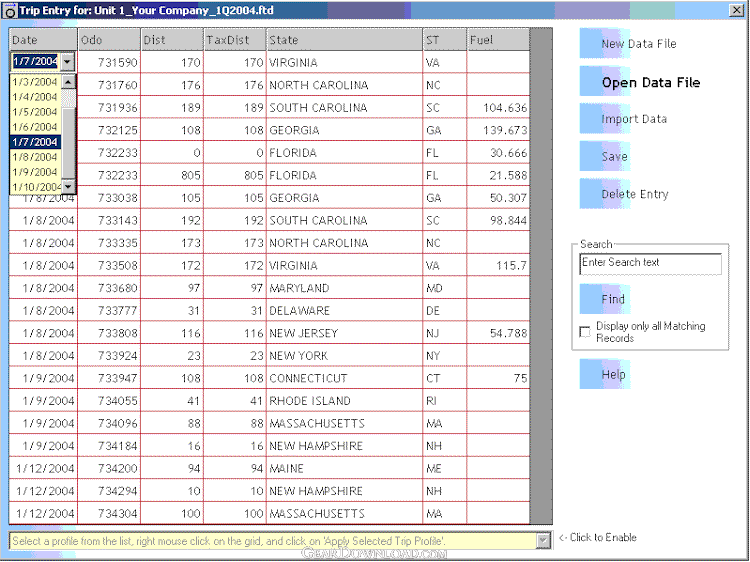Select the TaxDist column header
Image resolution: width=750 pixels, height=562 pixels.
[x=234, y=40]
